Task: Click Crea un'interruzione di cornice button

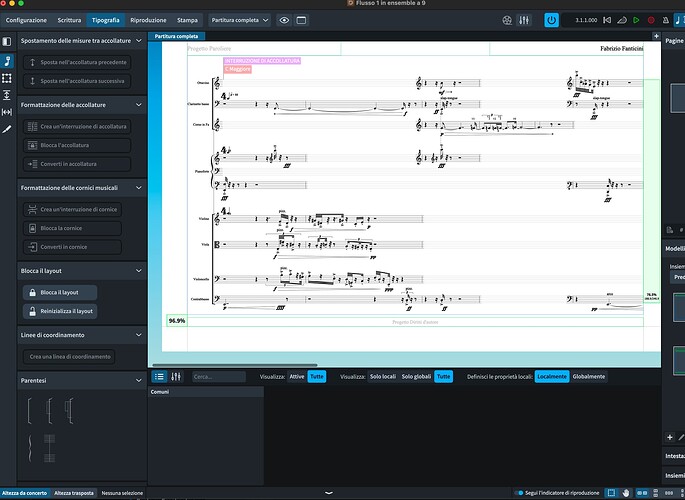Action: click(72, 209)
